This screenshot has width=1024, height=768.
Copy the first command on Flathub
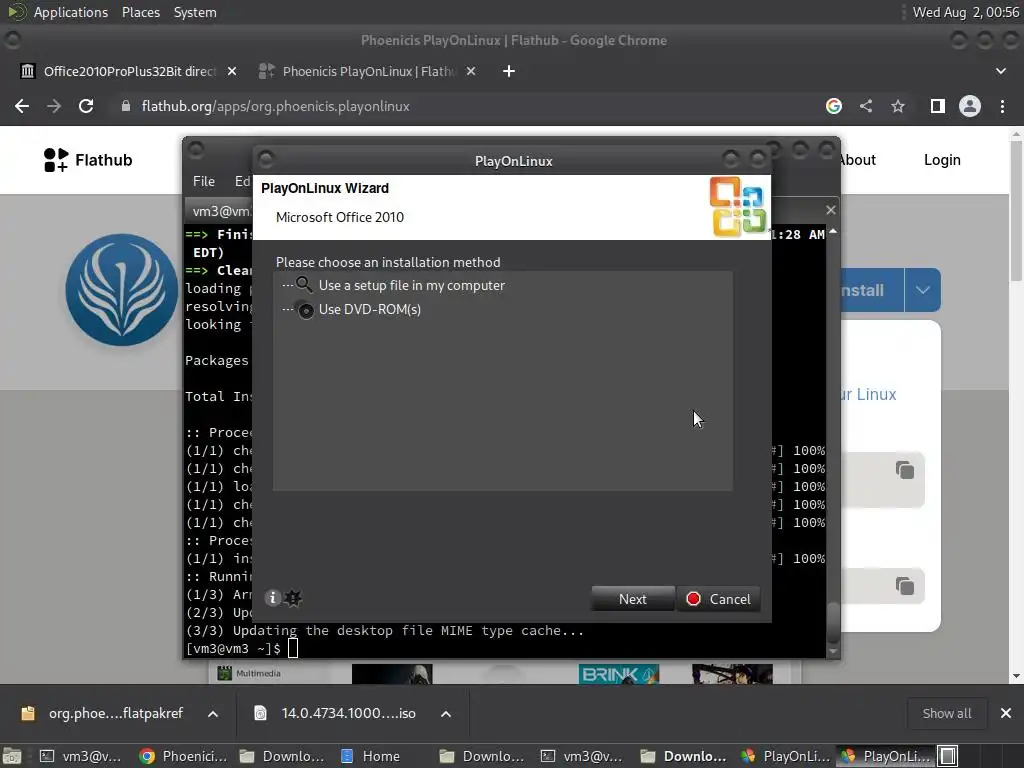904,470
